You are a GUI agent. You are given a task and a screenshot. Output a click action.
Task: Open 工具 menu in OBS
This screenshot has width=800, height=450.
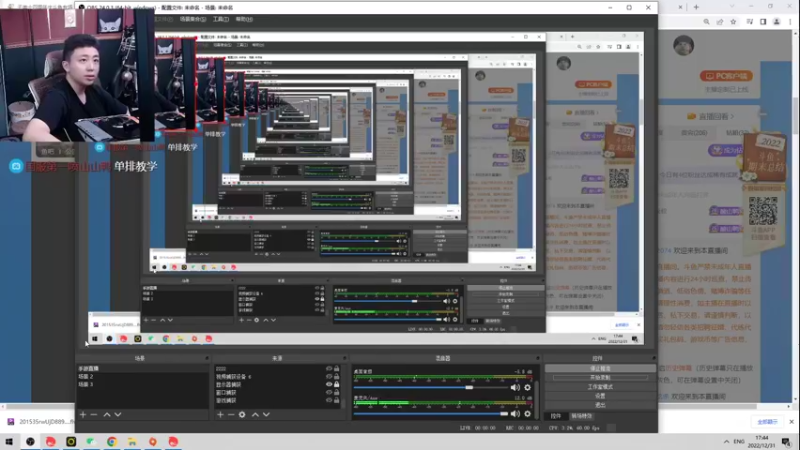(x=220, y=19)
